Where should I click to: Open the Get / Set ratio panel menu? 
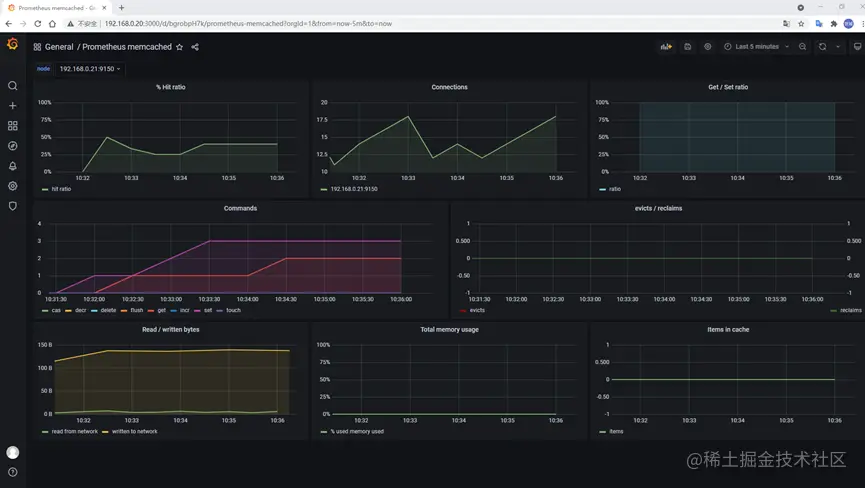pyautogui.click(x=728, y=87)
